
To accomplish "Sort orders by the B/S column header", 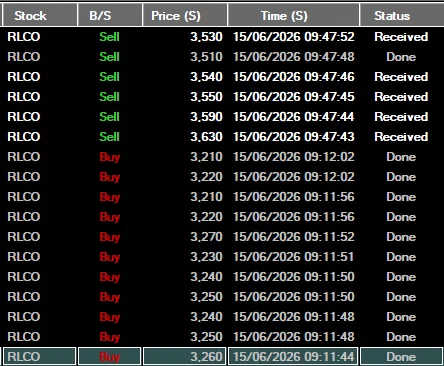I will [x=110, y=15].
